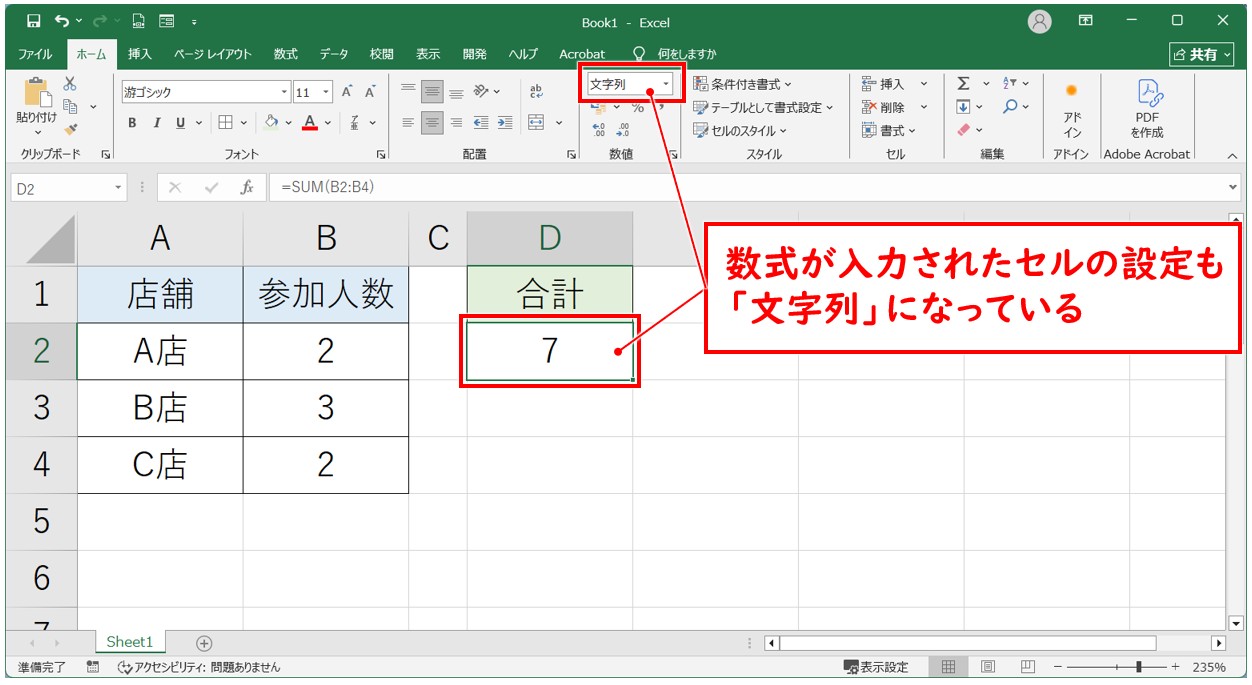
Task: Switch to the 数式 tab
Action: click(286, 54)
